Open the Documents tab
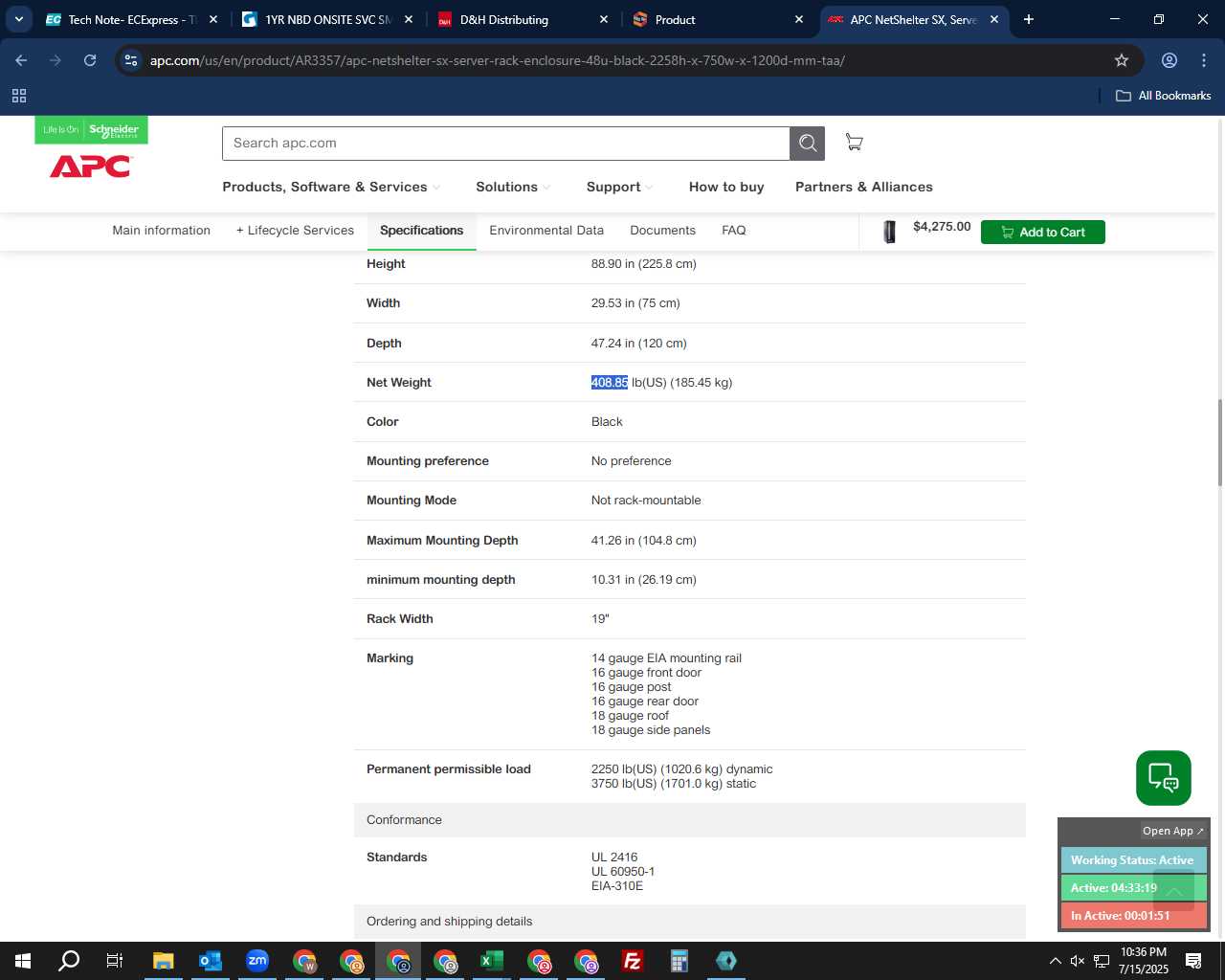 click(x=662, y=231)
